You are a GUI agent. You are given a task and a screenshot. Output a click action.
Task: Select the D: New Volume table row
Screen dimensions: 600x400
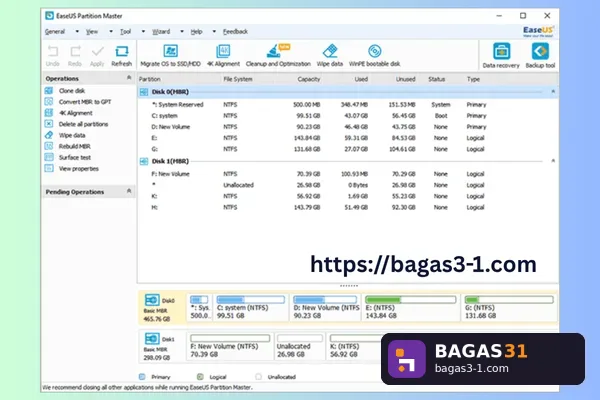[347, 127]
